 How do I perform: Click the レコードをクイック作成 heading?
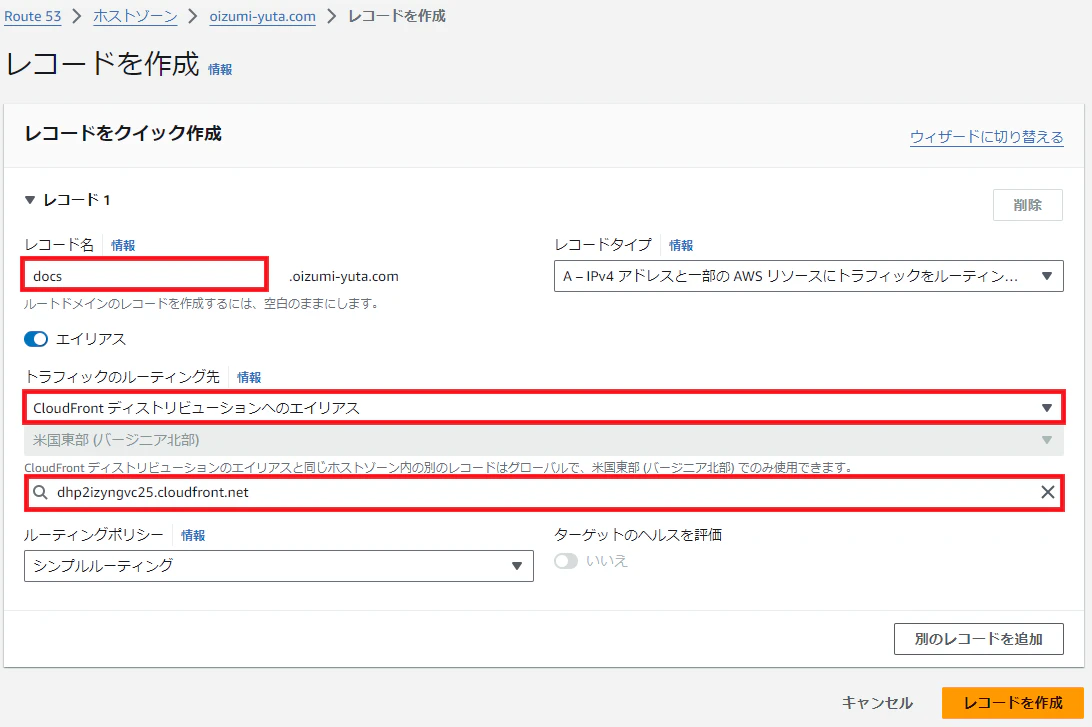[123, 133]
